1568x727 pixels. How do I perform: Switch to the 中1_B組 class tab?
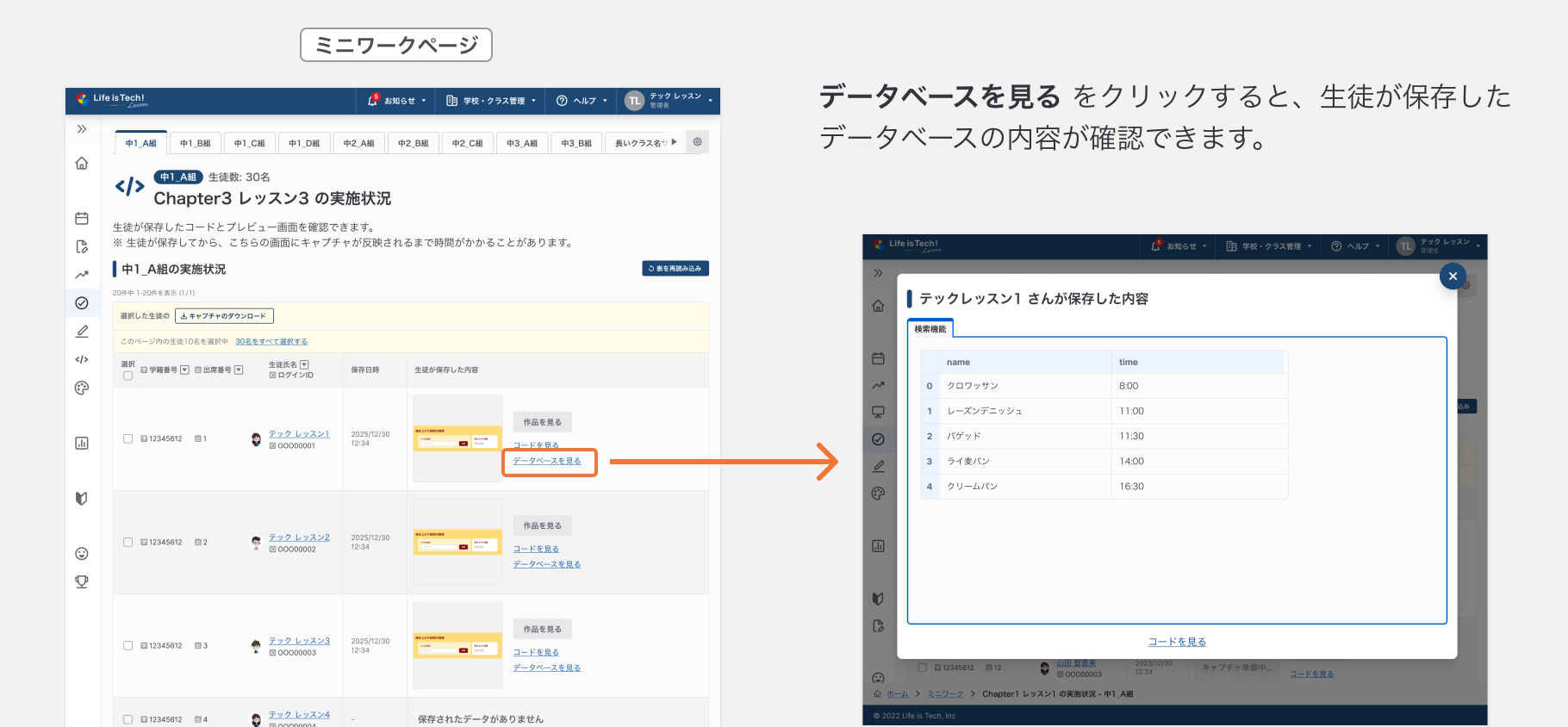click(195, 143)
